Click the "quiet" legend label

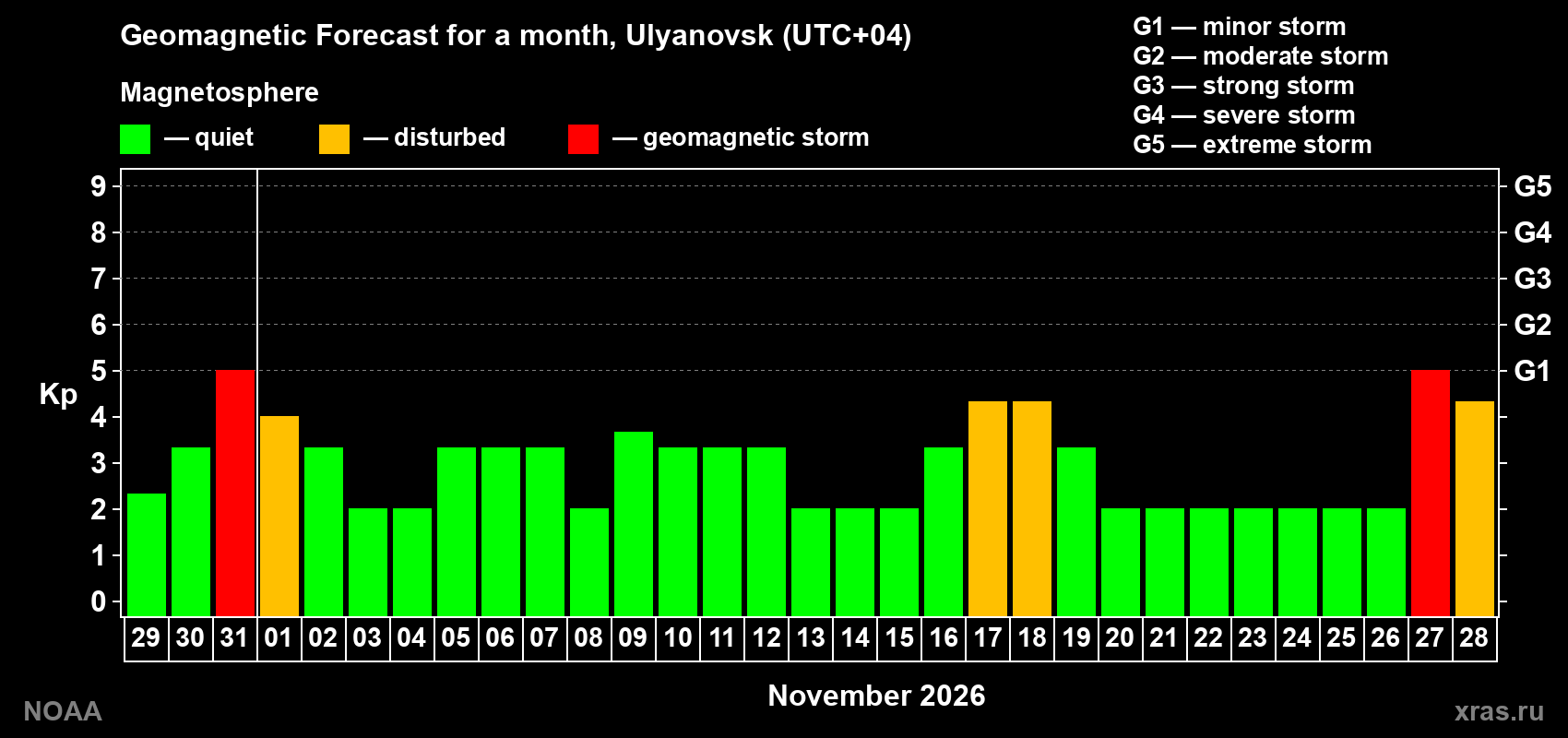pyautogui.click(x=224, y=137)
